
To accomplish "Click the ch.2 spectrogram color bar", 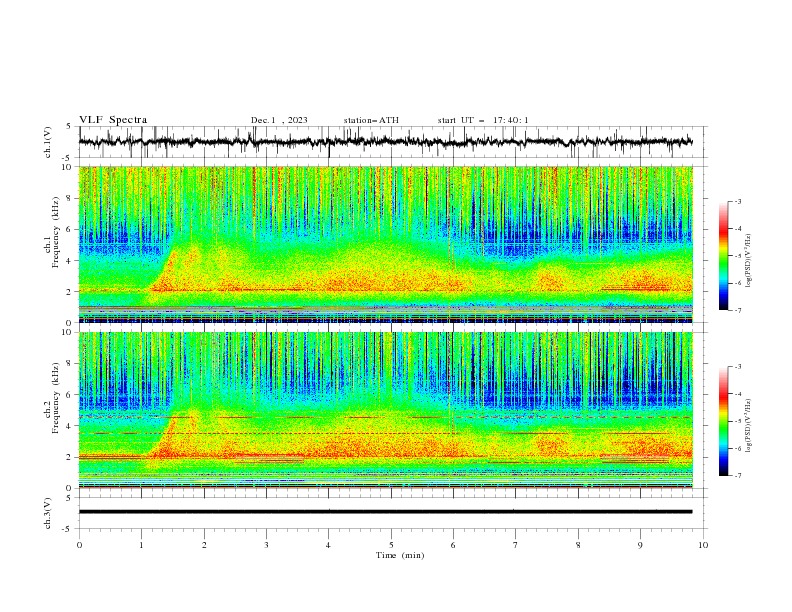I will [723, 421].
